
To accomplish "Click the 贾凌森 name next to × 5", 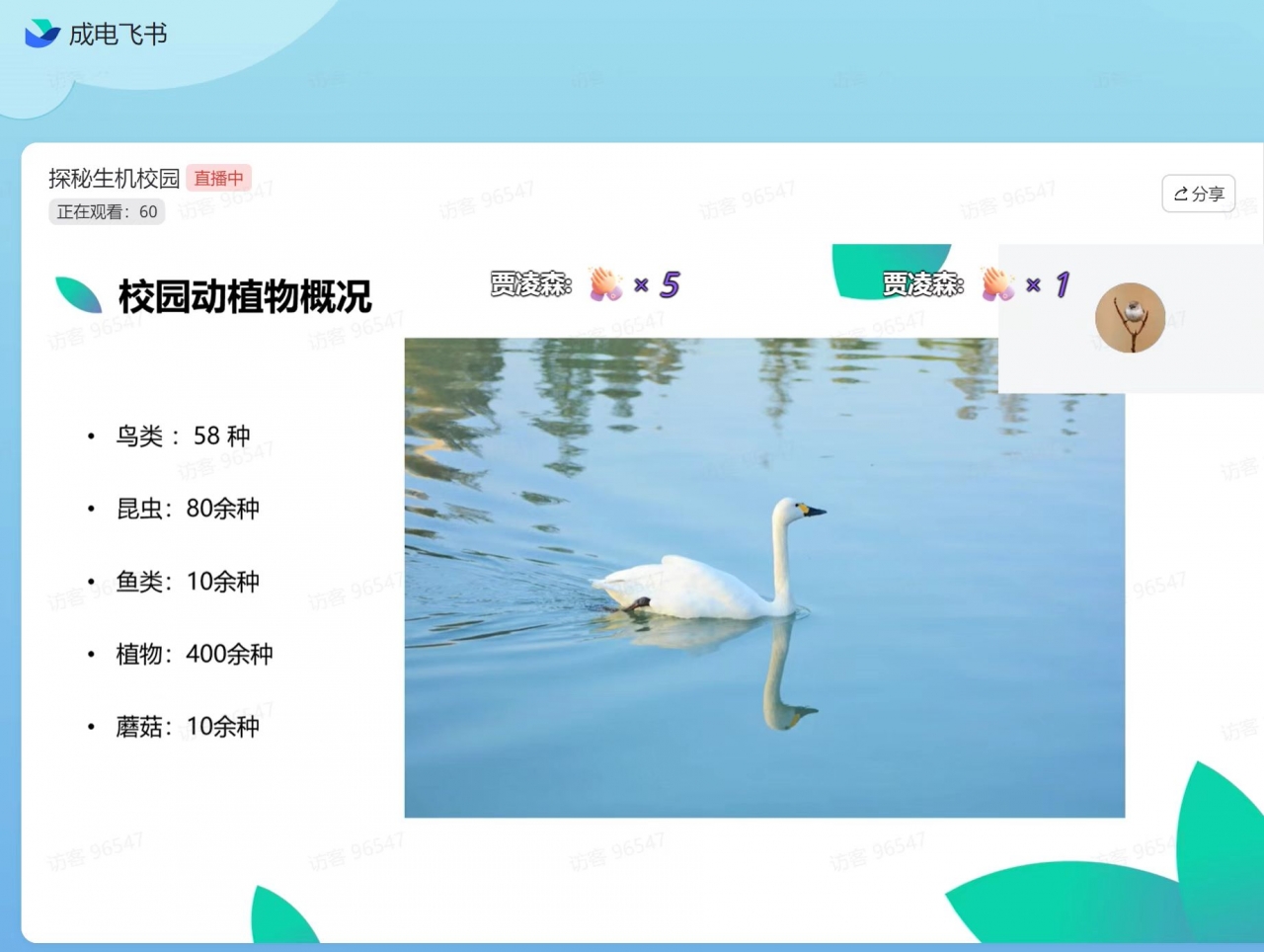I will 530,284.
